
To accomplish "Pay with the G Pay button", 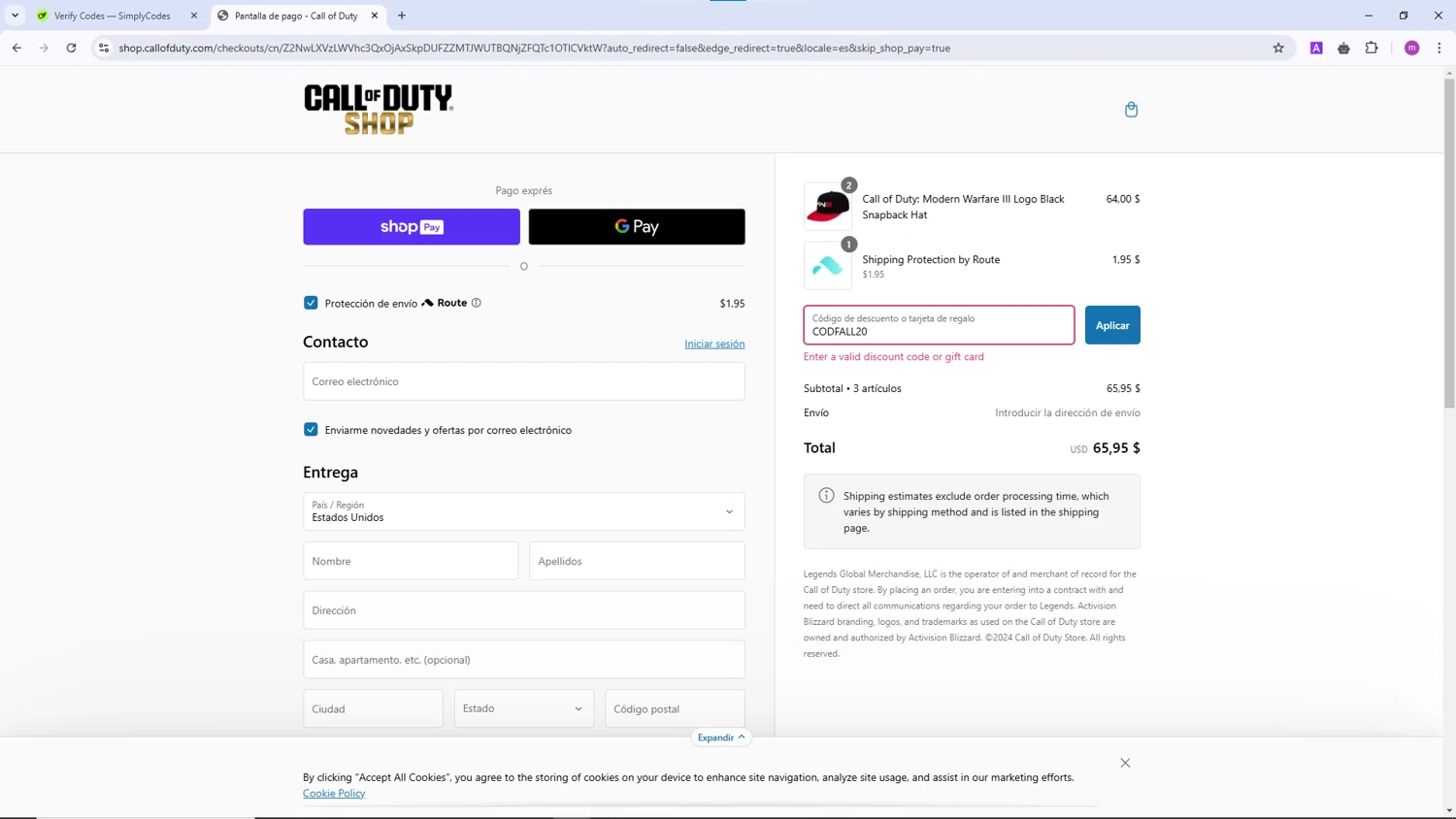I will click(x=637, y=227).
